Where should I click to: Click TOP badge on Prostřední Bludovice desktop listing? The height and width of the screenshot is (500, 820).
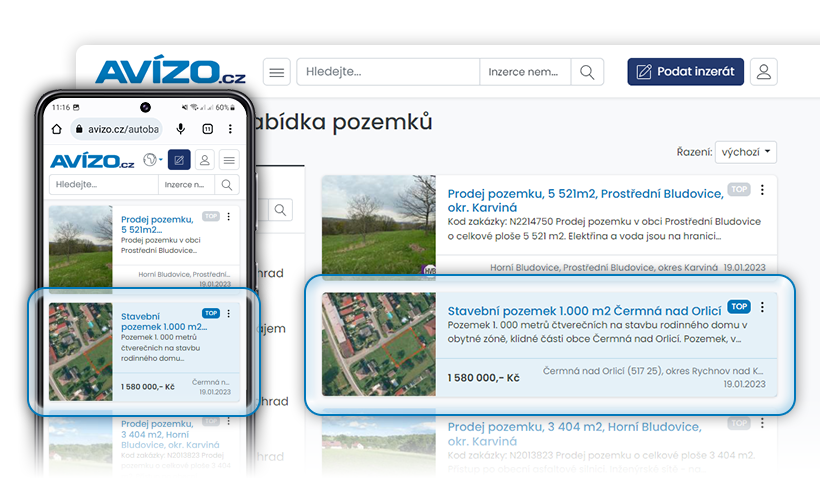739,189
